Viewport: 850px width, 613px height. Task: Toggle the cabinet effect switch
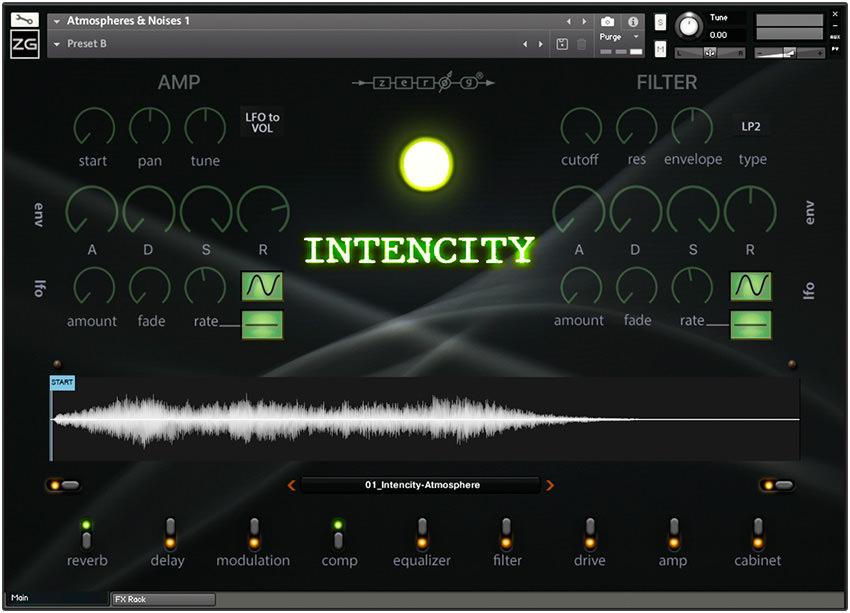758,533
